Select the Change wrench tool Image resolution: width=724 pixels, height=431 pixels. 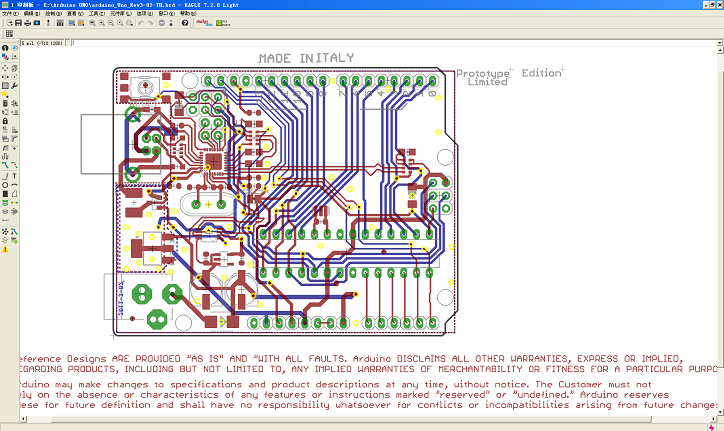[x=14, y=85]
